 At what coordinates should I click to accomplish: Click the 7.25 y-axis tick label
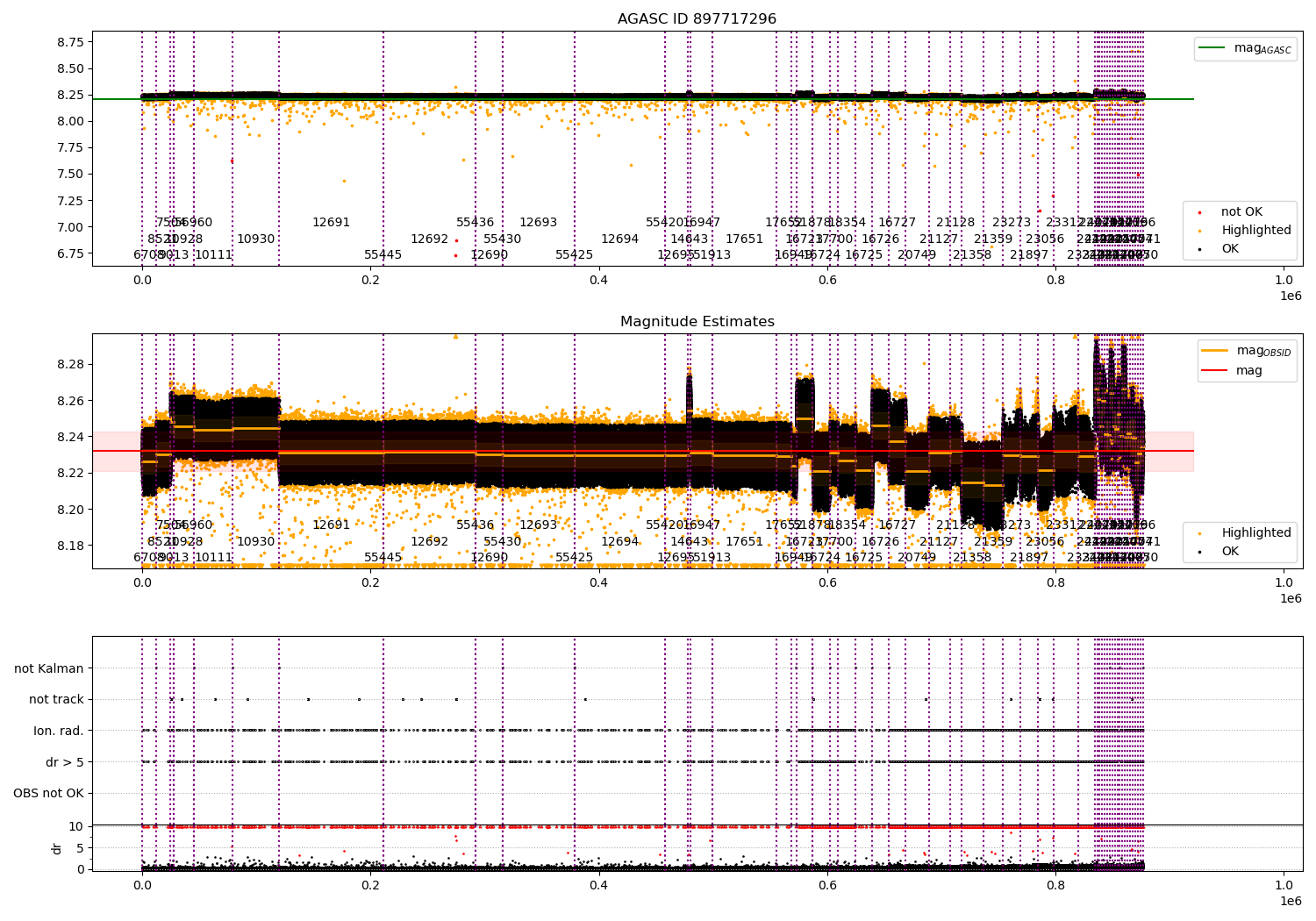tap(70, 201)
